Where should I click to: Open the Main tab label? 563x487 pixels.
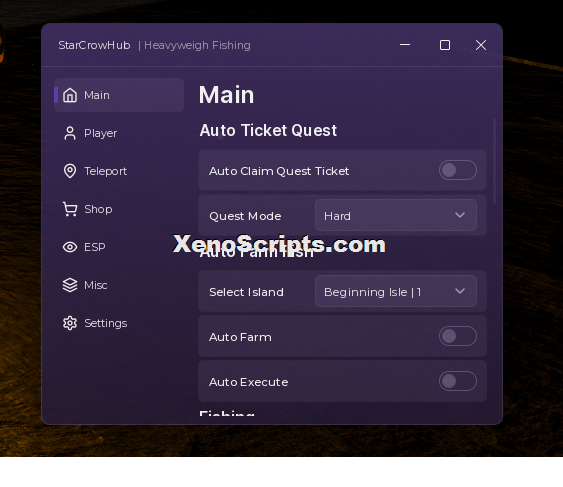pyautogui.click(x=97, y=95)
